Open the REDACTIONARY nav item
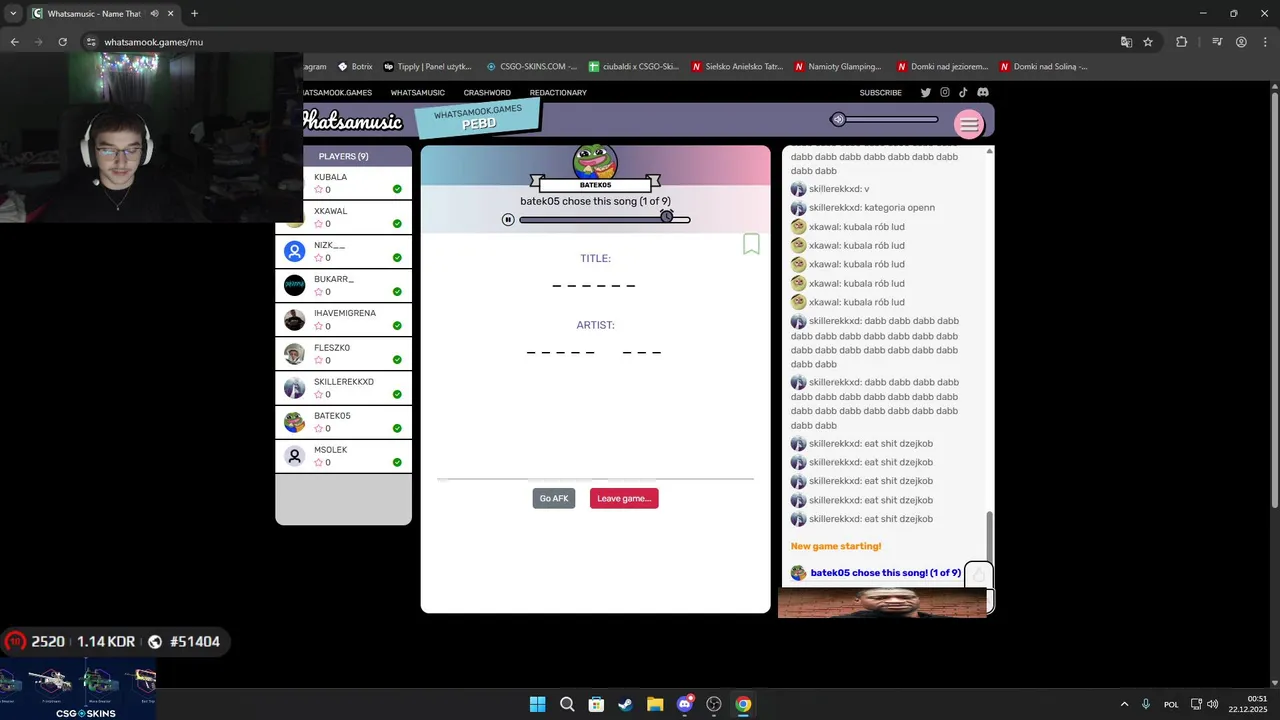The height and width of the screenshot is (720, 1280). 558,93
